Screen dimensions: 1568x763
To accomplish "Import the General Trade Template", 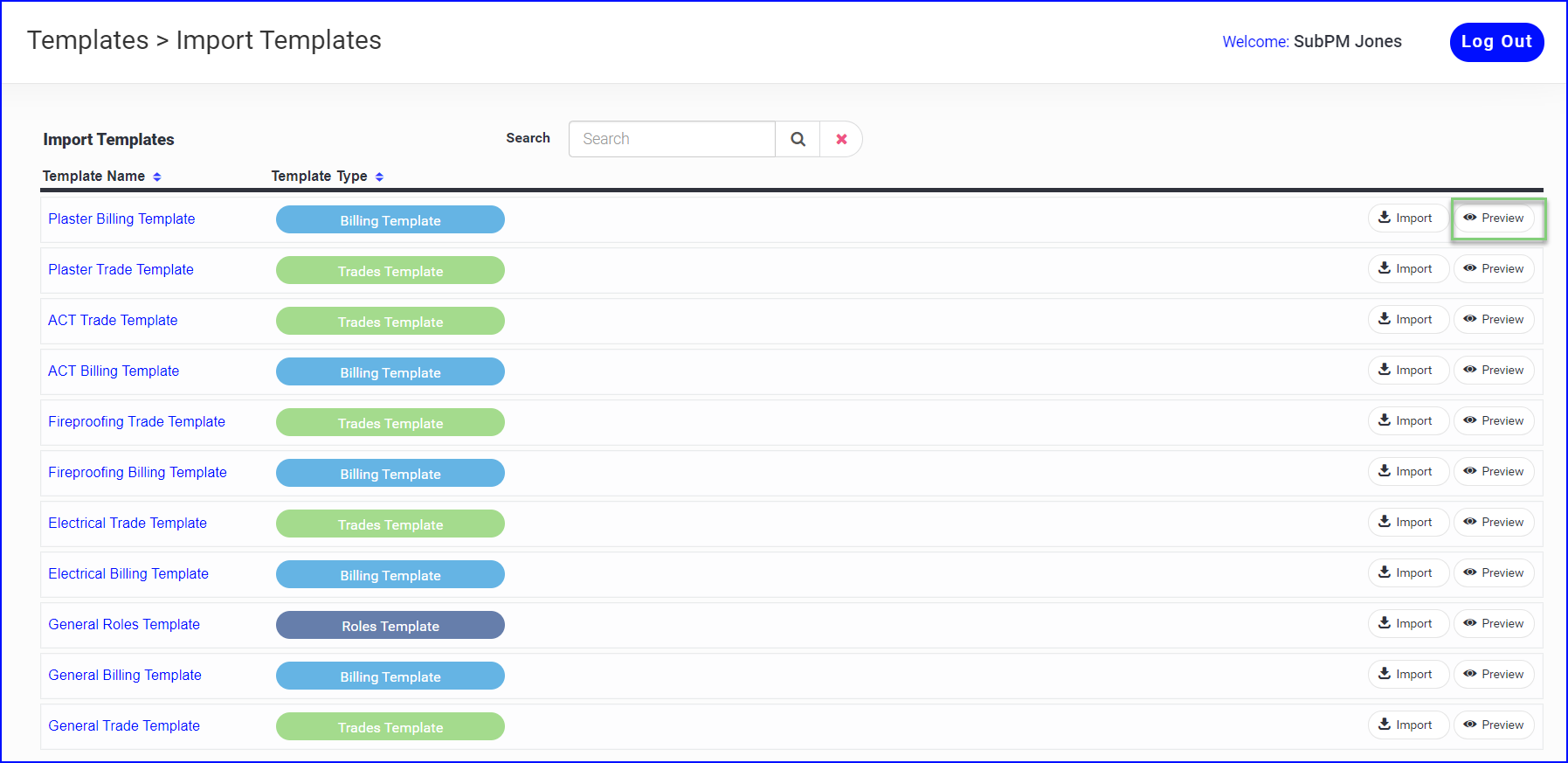I will click(1407, 725).
